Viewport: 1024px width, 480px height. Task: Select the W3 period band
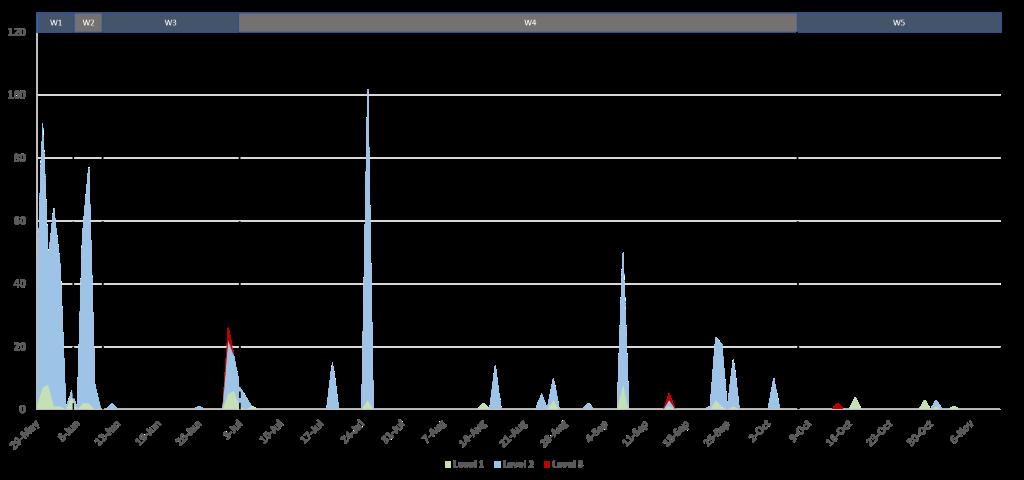(170, 22)
